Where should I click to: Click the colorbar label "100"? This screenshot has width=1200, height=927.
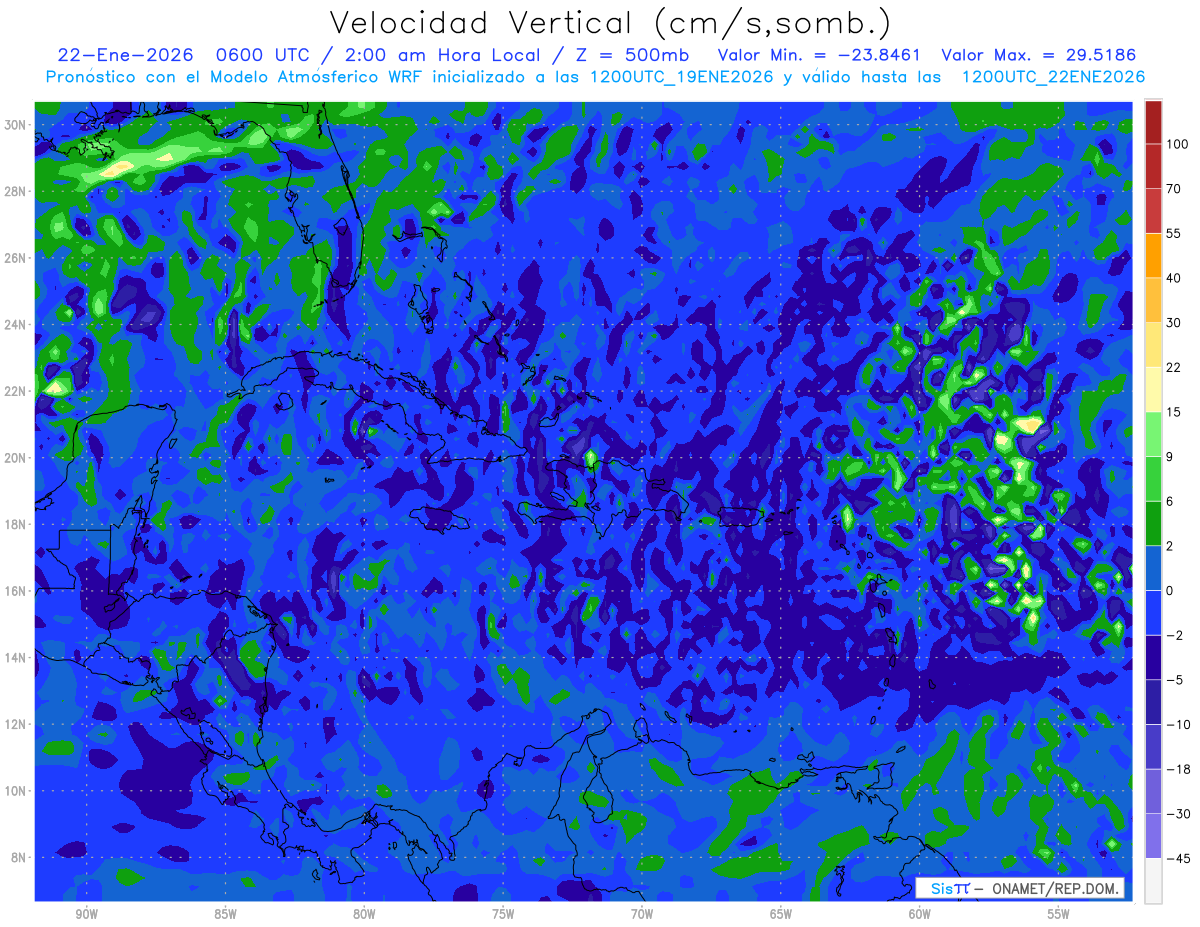1177,144
